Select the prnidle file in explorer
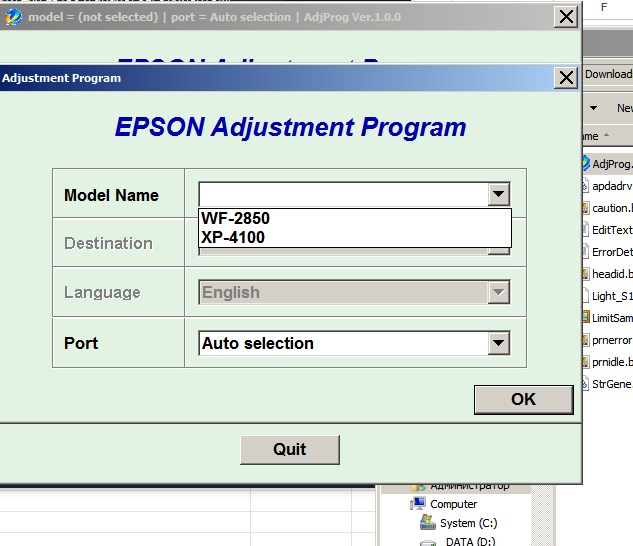This screenshot has height=546, width=633. coord(608,362)
